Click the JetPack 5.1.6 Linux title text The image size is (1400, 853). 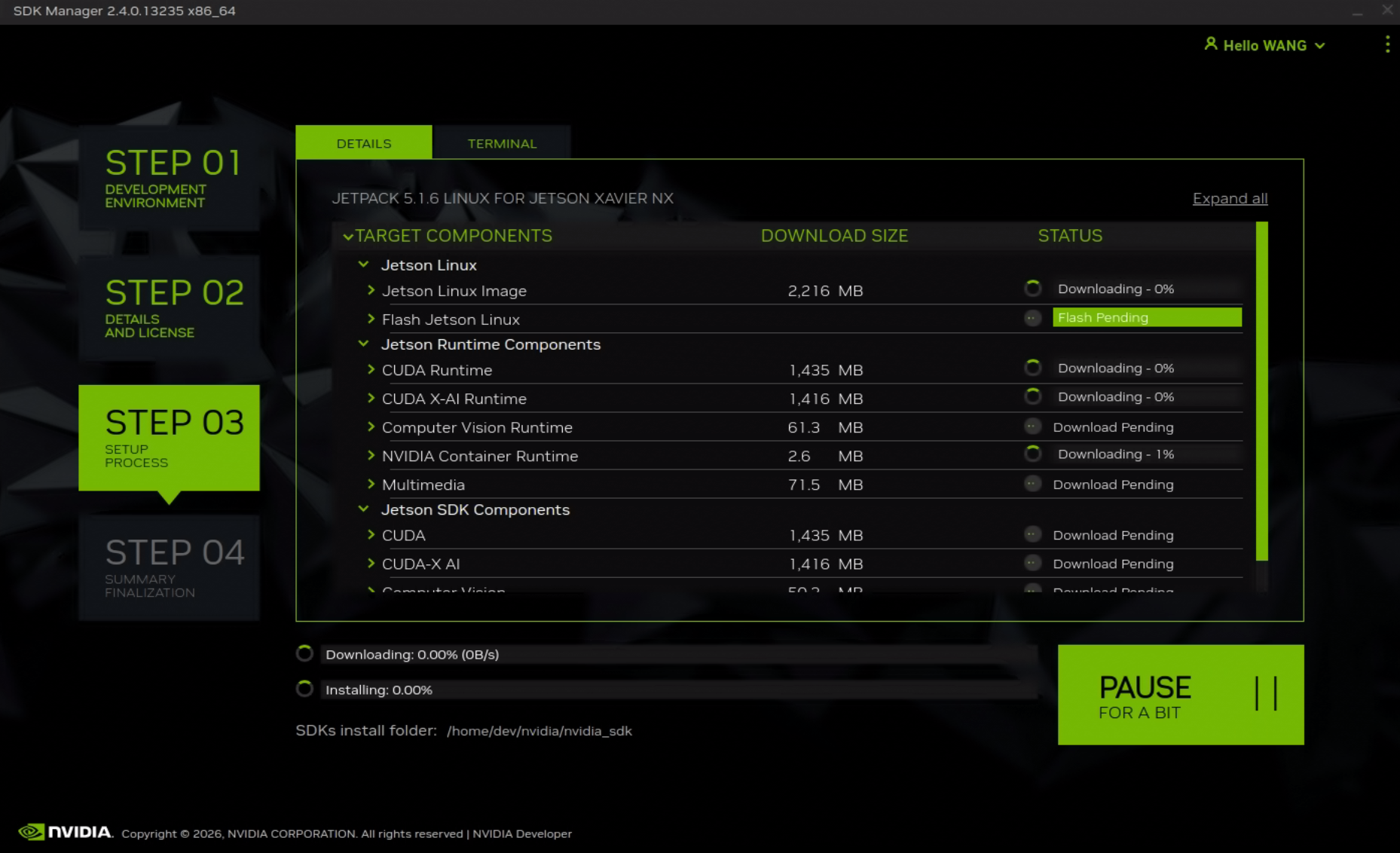click(x=503, y=198)
